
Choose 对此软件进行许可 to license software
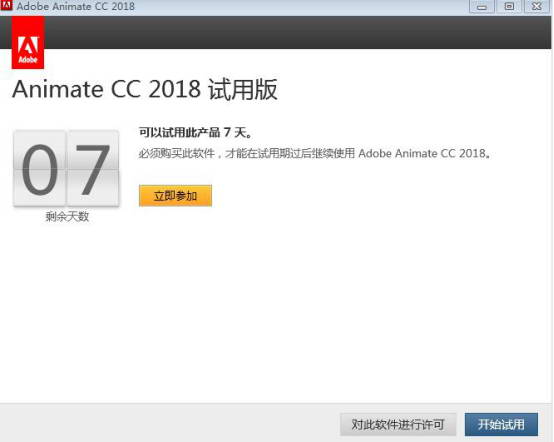(x=398, y=424)
